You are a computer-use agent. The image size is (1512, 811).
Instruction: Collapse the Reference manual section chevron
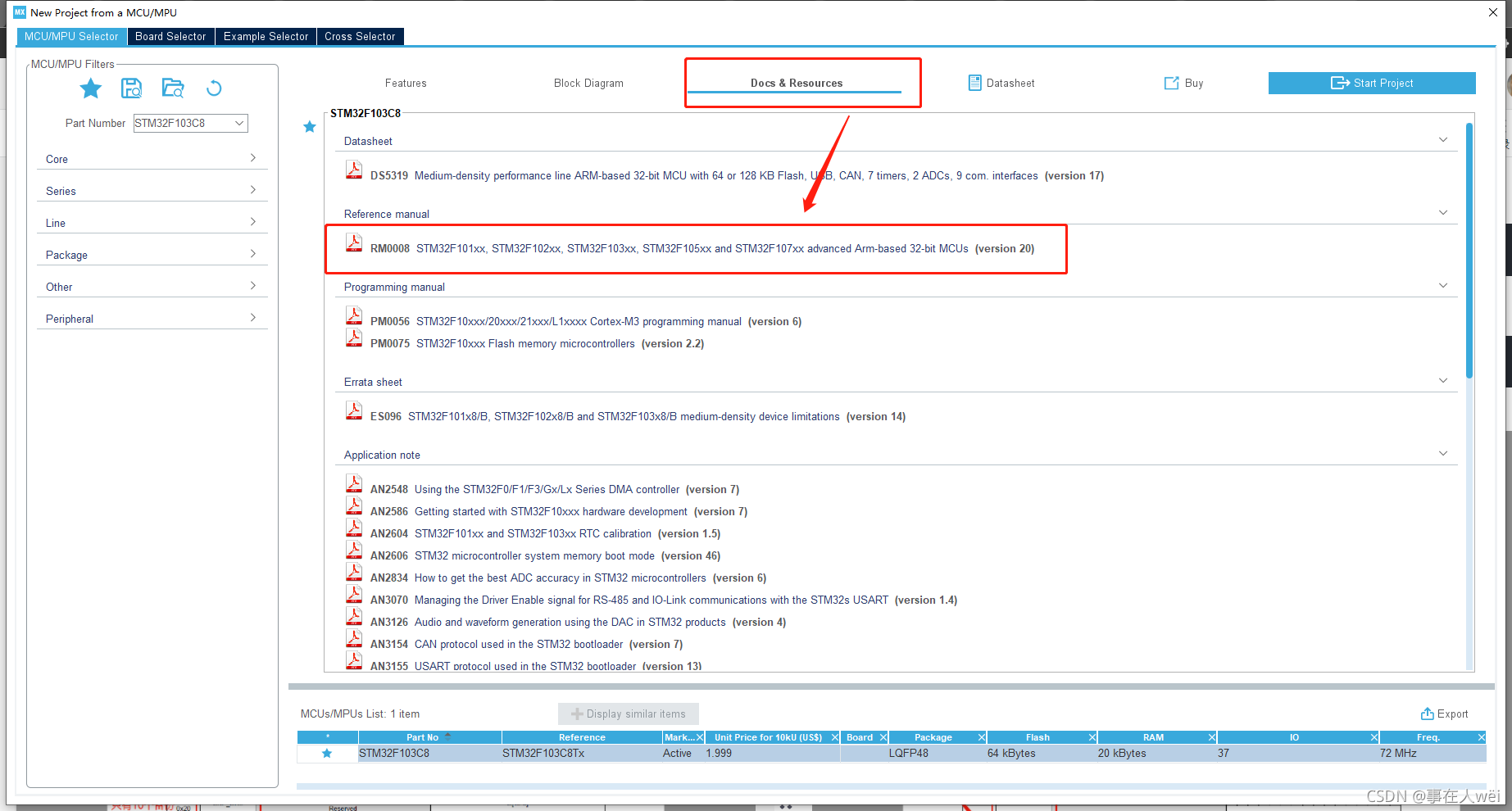pos(1443,213)
